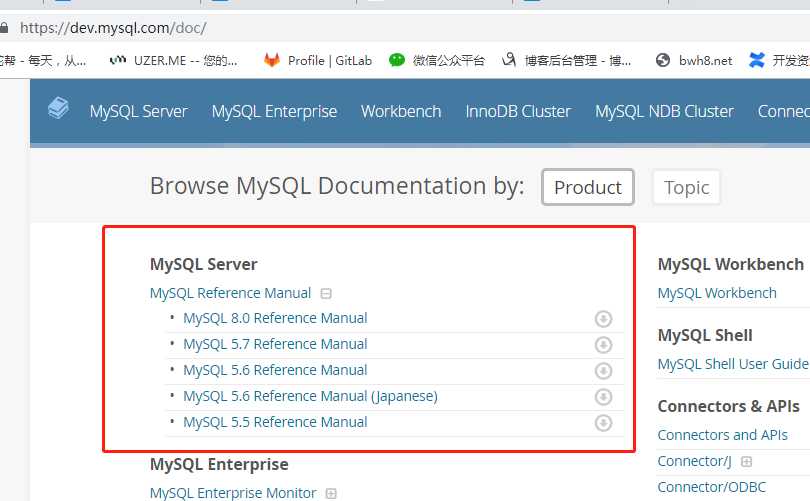This screenshot has height=501, width=810.
Task: Click the padlock icon in address bar
Action: (x=4, y=27)
